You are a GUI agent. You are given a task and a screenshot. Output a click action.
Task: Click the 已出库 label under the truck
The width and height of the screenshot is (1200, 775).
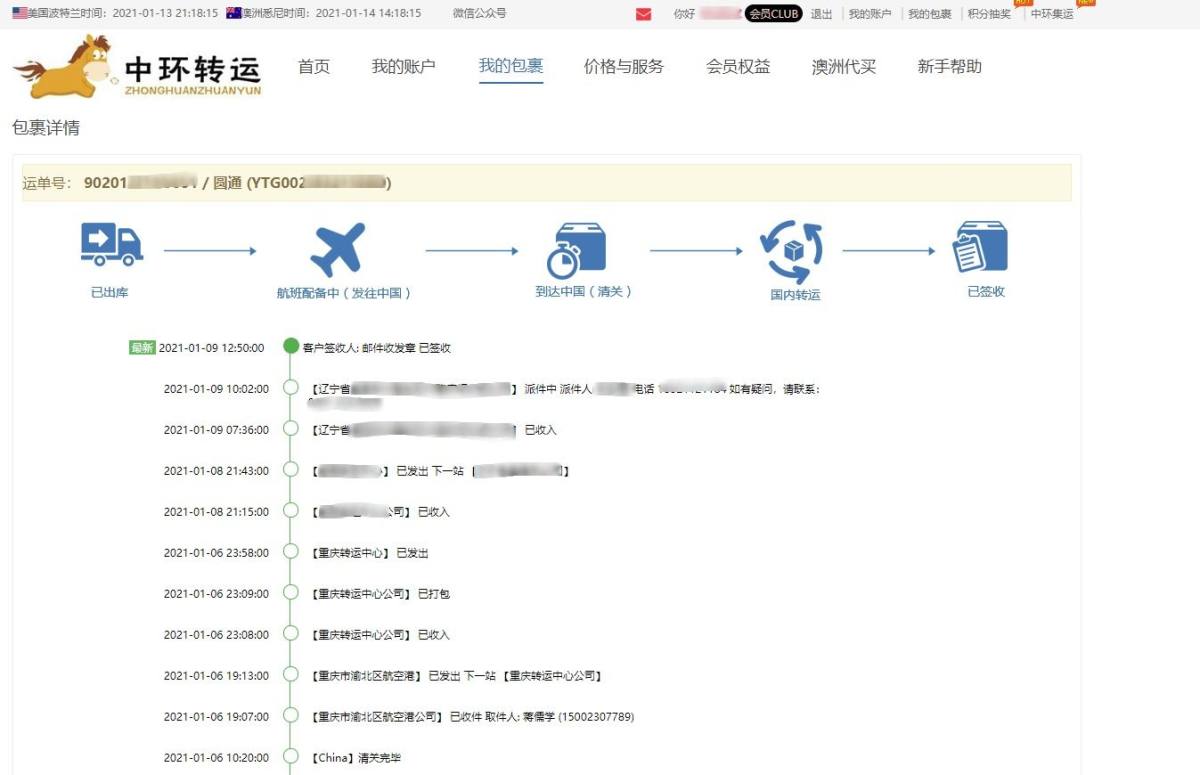pyautogui.click(x=110, y=292)
